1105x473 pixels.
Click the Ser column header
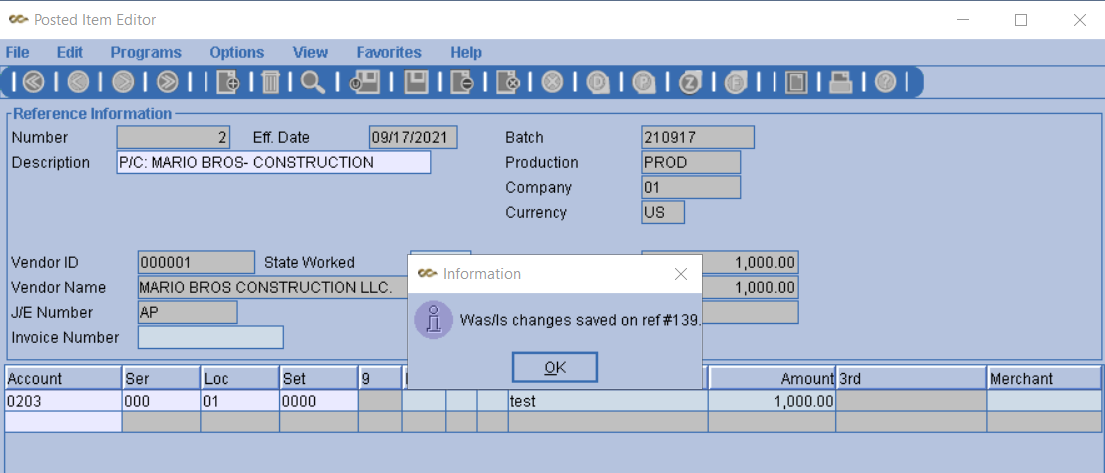[161, 379]
